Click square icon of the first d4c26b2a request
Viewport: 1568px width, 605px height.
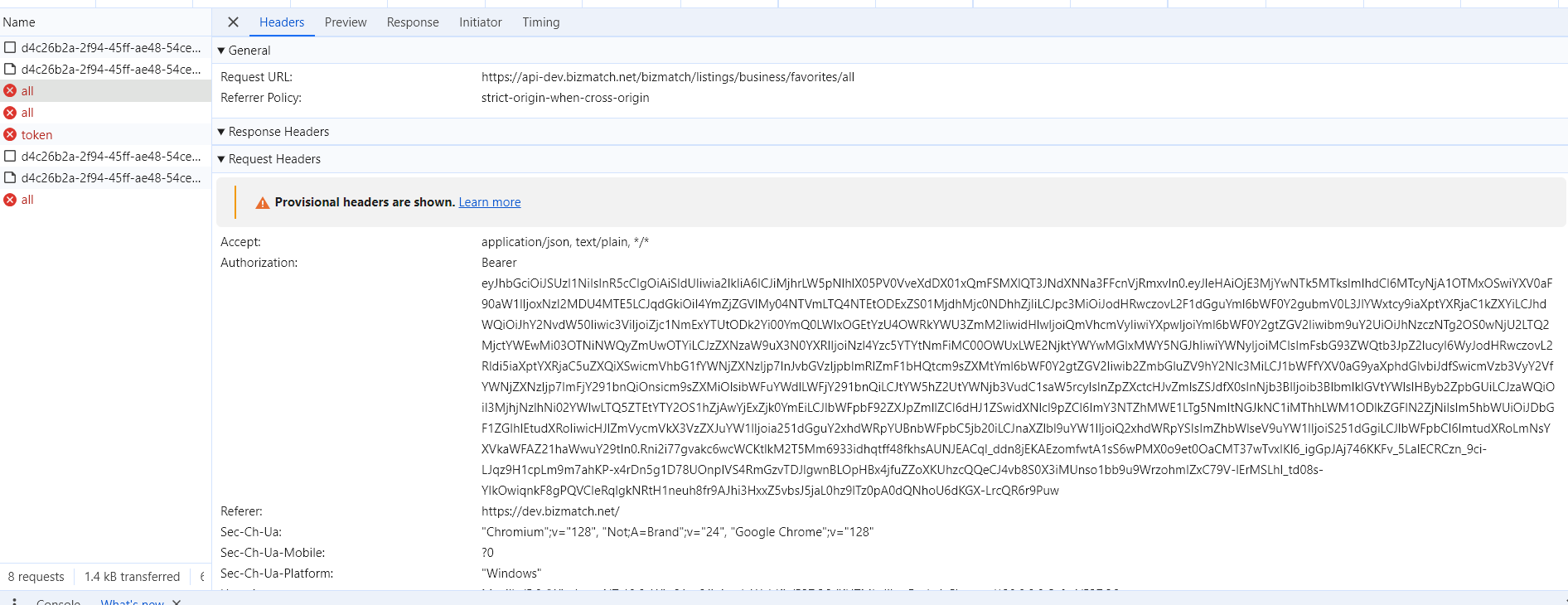(10, 48)
